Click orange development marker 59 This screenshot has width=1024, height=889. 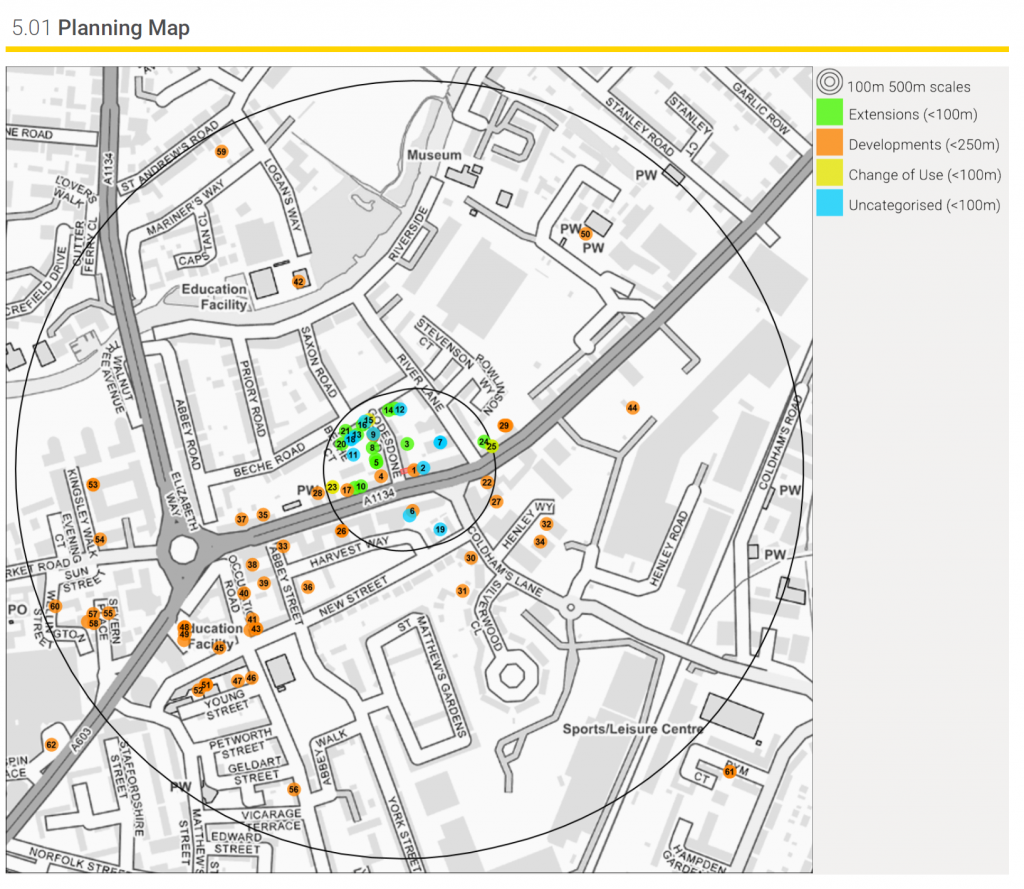[x=221, y=151]
